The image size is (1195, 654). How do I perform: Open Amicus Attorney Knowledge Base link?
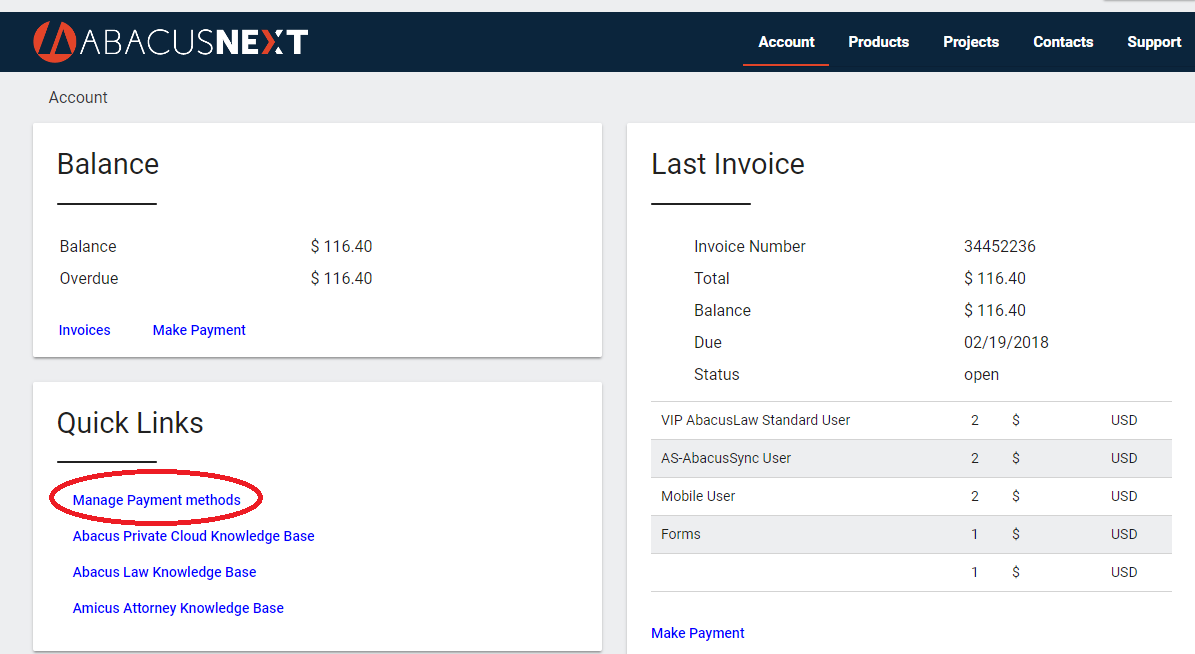[x=178, y=608]
